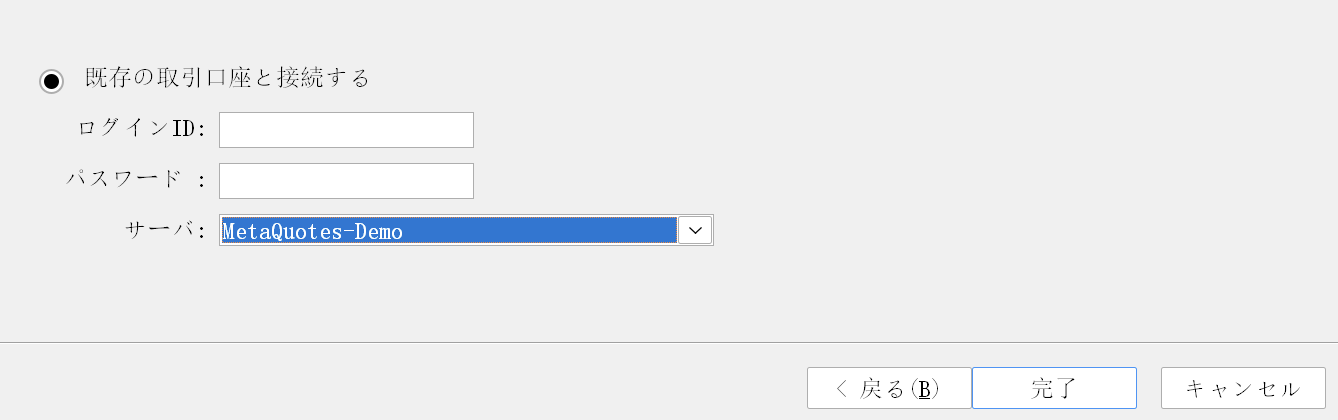
Task: Click the highlighted MetaQuotes-Demo server text
Action: [x=312, y=232]
